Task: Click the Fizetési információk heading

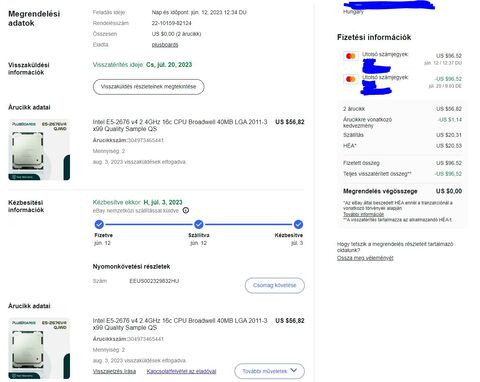Action: (374, 37)
